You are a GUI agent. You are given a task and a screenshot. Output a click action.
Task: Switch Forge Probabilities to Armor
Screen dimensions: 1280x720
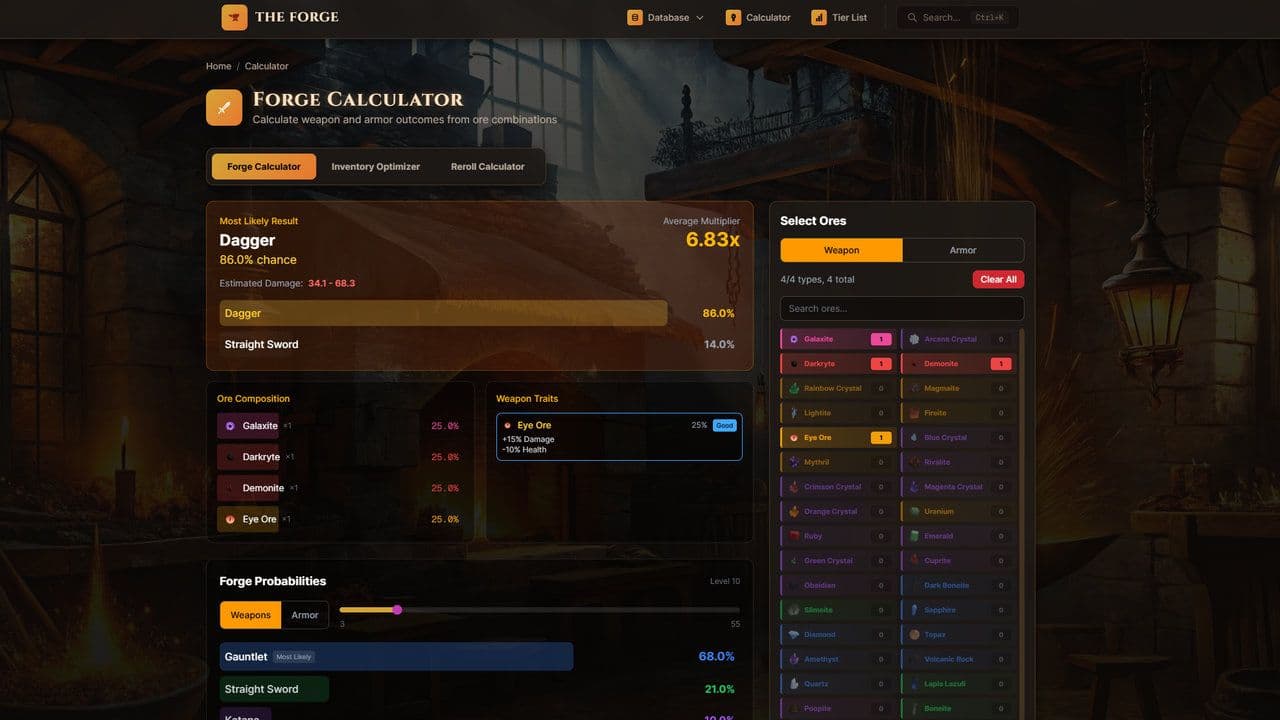coord(305,615)
